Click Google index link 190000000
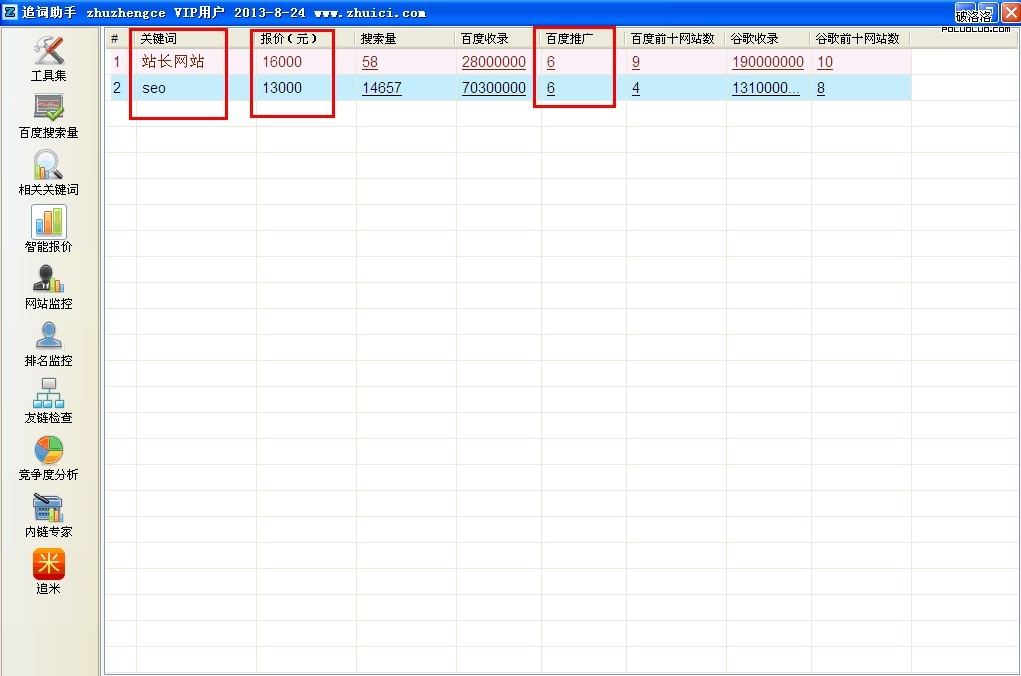 point(767,62)
